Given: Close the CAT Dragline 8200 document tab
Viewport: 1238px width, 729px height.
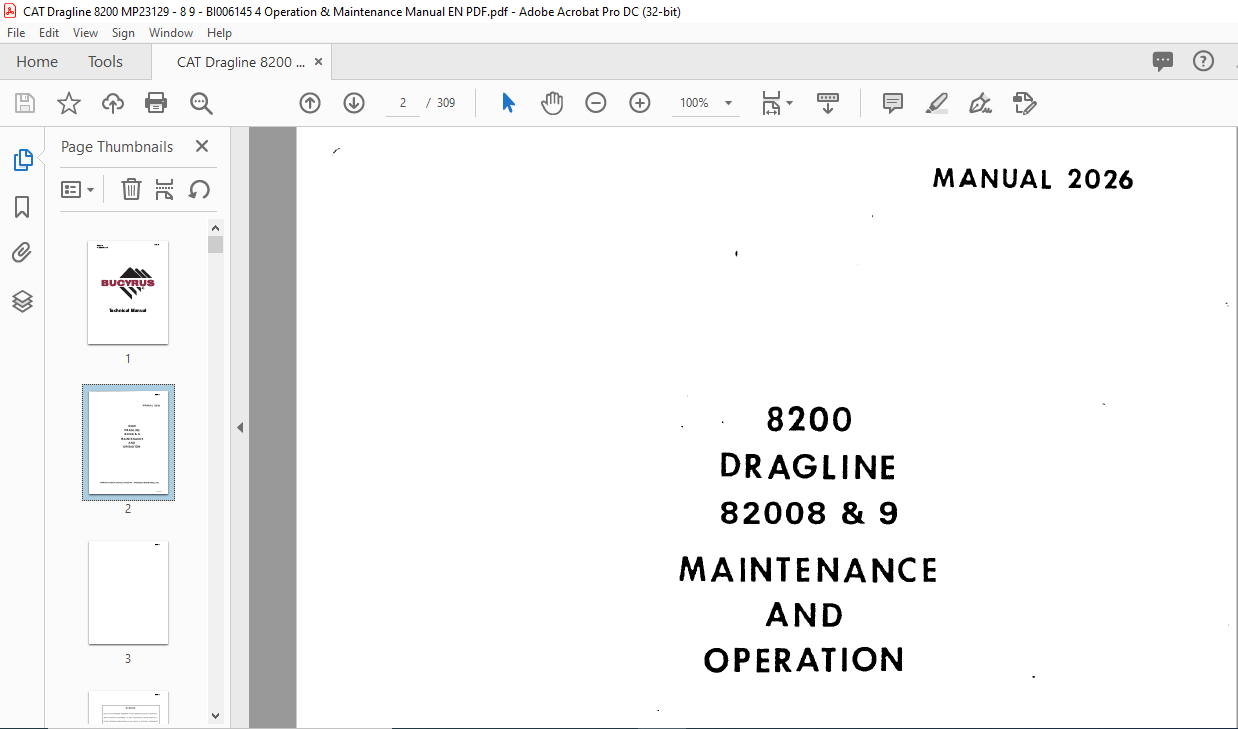Looking at the screenshot, I should tap(318, 62).
